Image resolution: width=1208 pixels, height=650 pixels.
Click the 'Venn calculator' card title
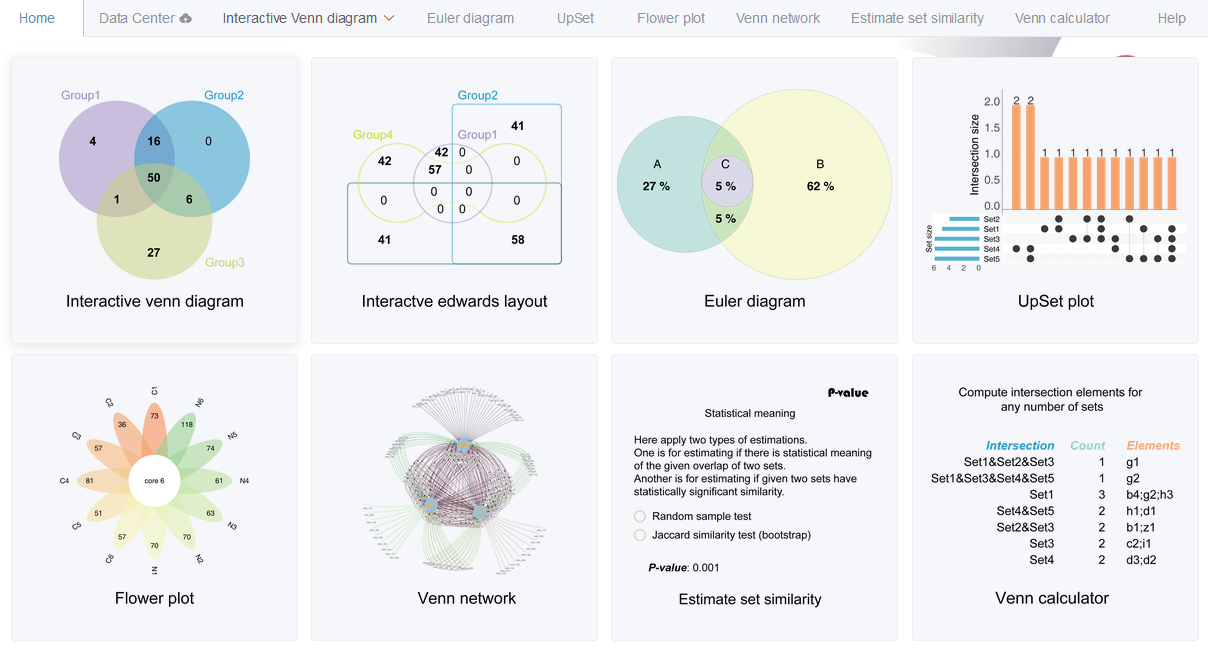pos(1052,598)
